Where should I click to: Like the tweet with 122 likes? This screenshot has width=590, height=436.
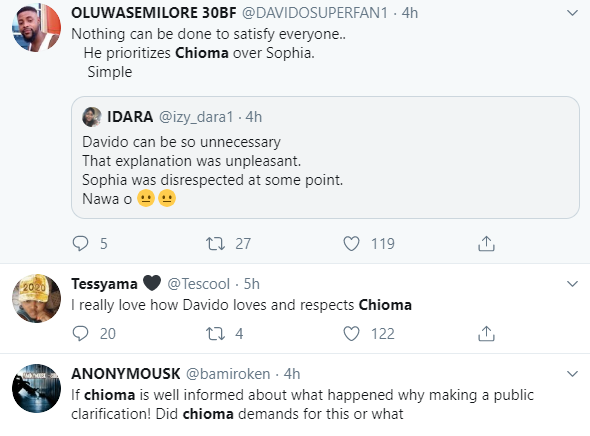(x=351, y=333)
